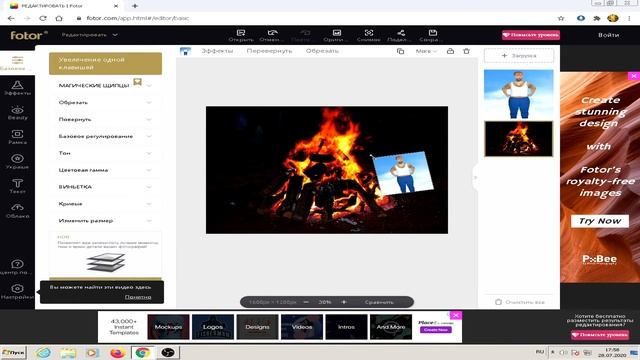
Task: Expand the Resize section
Action: pyautogui.click(x=105, y=220)
